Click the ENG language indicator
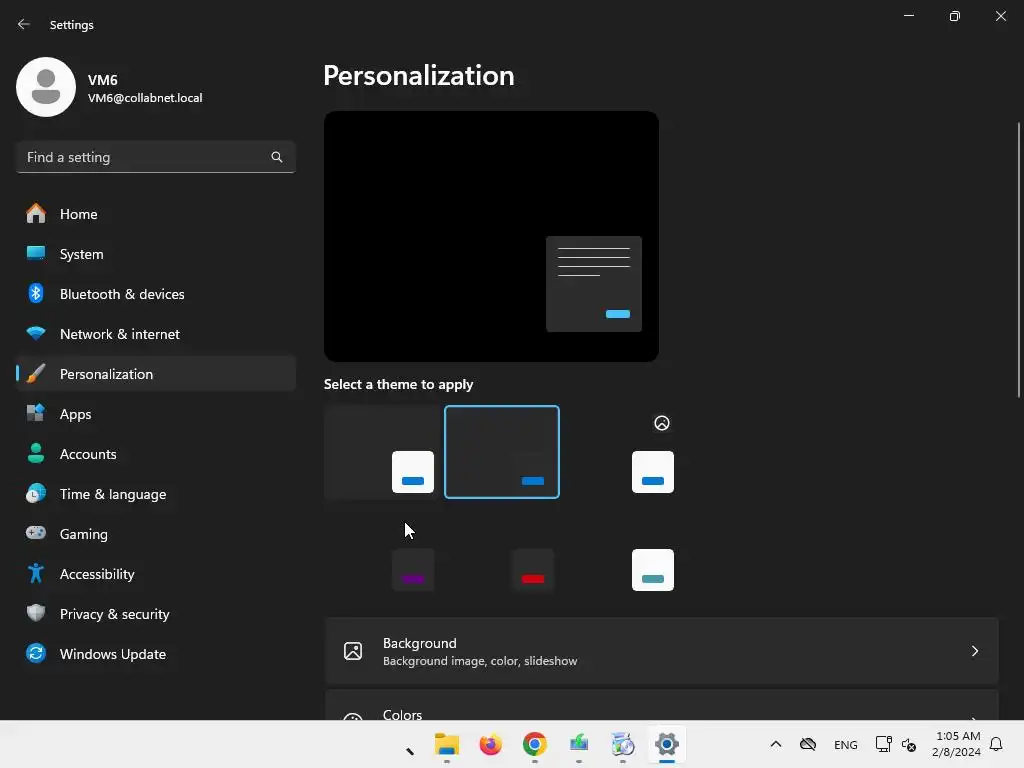 pos(846,744)
